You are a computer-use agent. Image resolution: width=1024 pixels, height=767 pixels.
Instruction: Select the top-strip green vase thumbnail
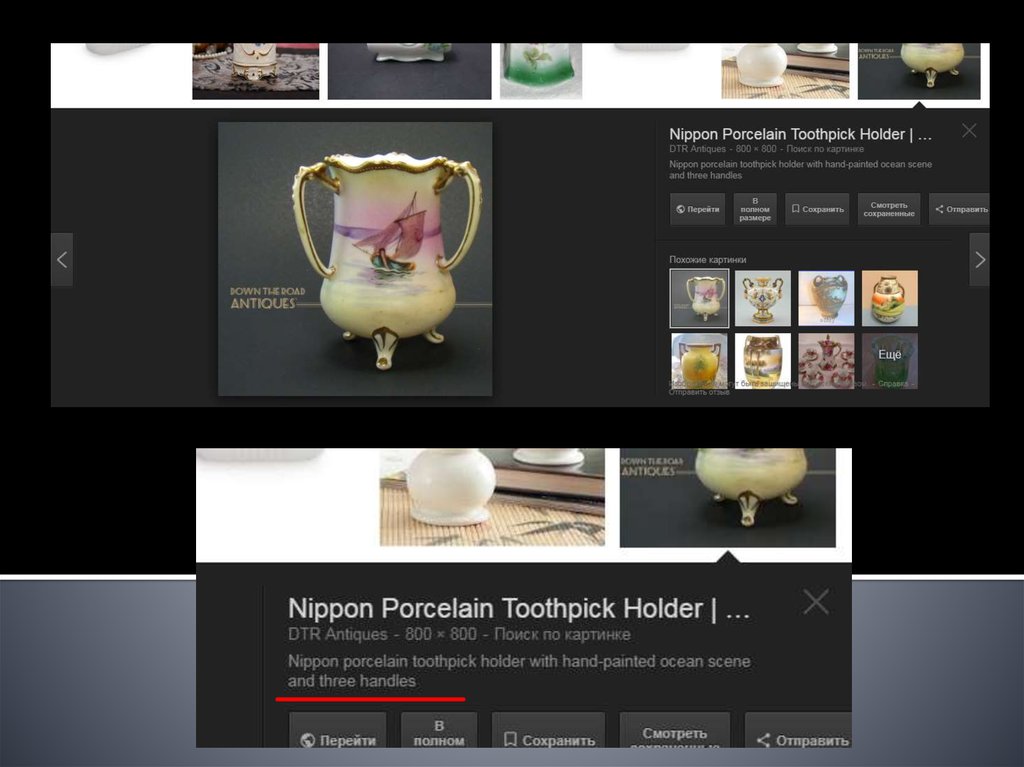[x=541, y=71]
